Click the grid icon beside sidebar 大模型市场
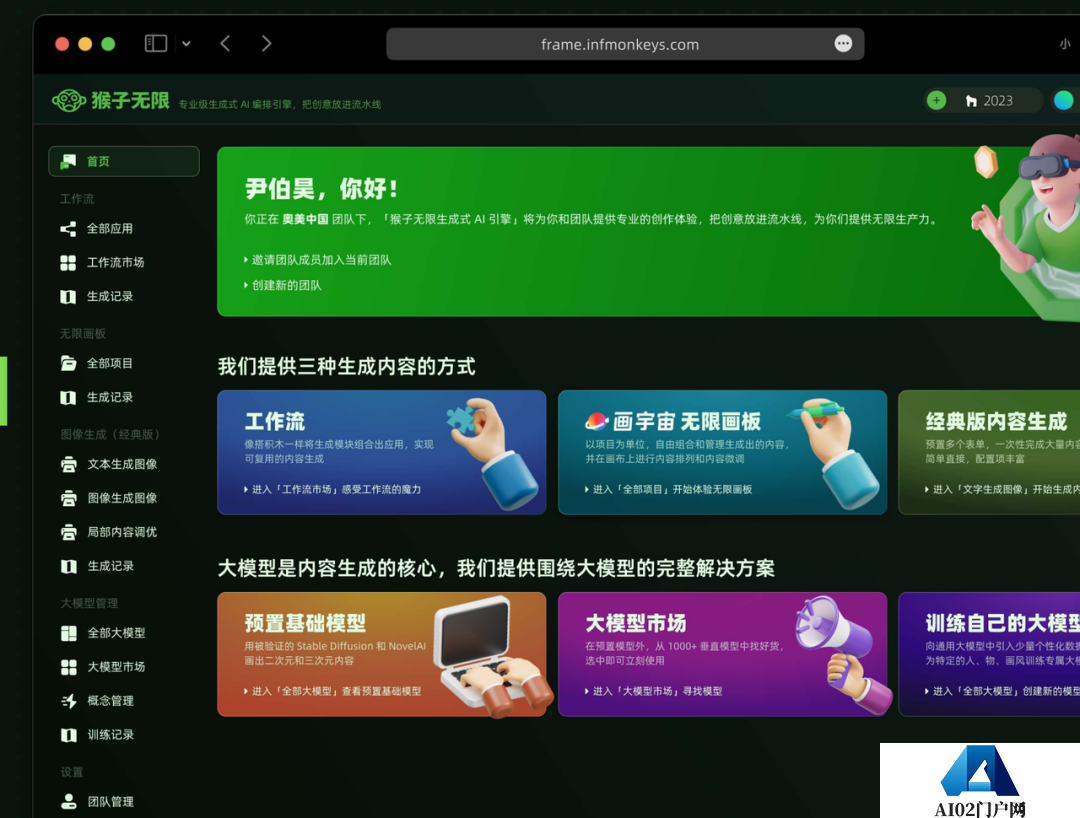The width and height of the screenshot is (1080, 818). [x=69, y=667]
